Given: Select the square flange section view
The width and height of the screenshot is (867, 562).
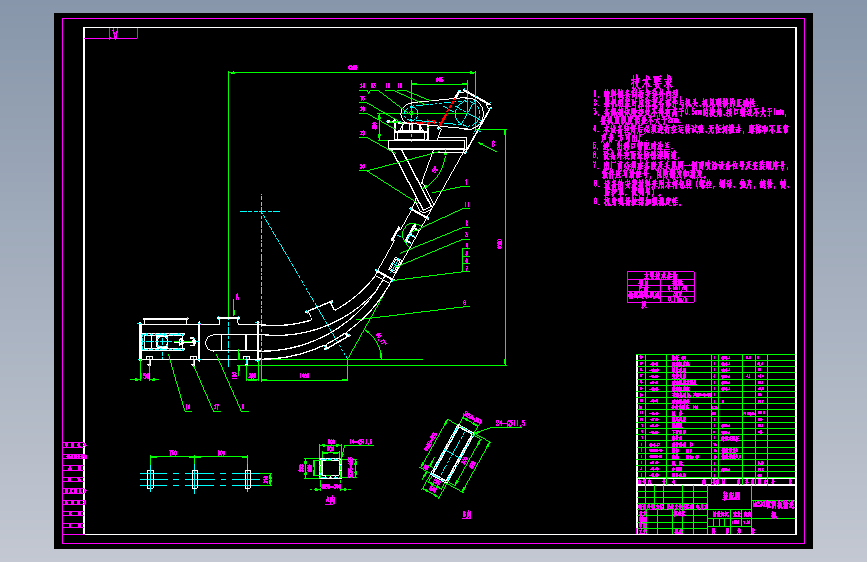Looking at the screenshot, I should tap(330, 467).
